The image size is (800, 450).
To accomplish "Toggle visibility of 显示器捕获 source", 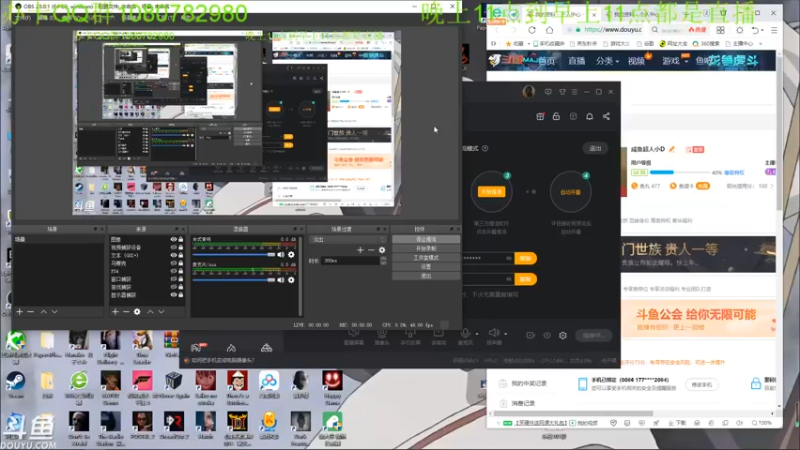I will pyautogui.click(x=173, y=294).
